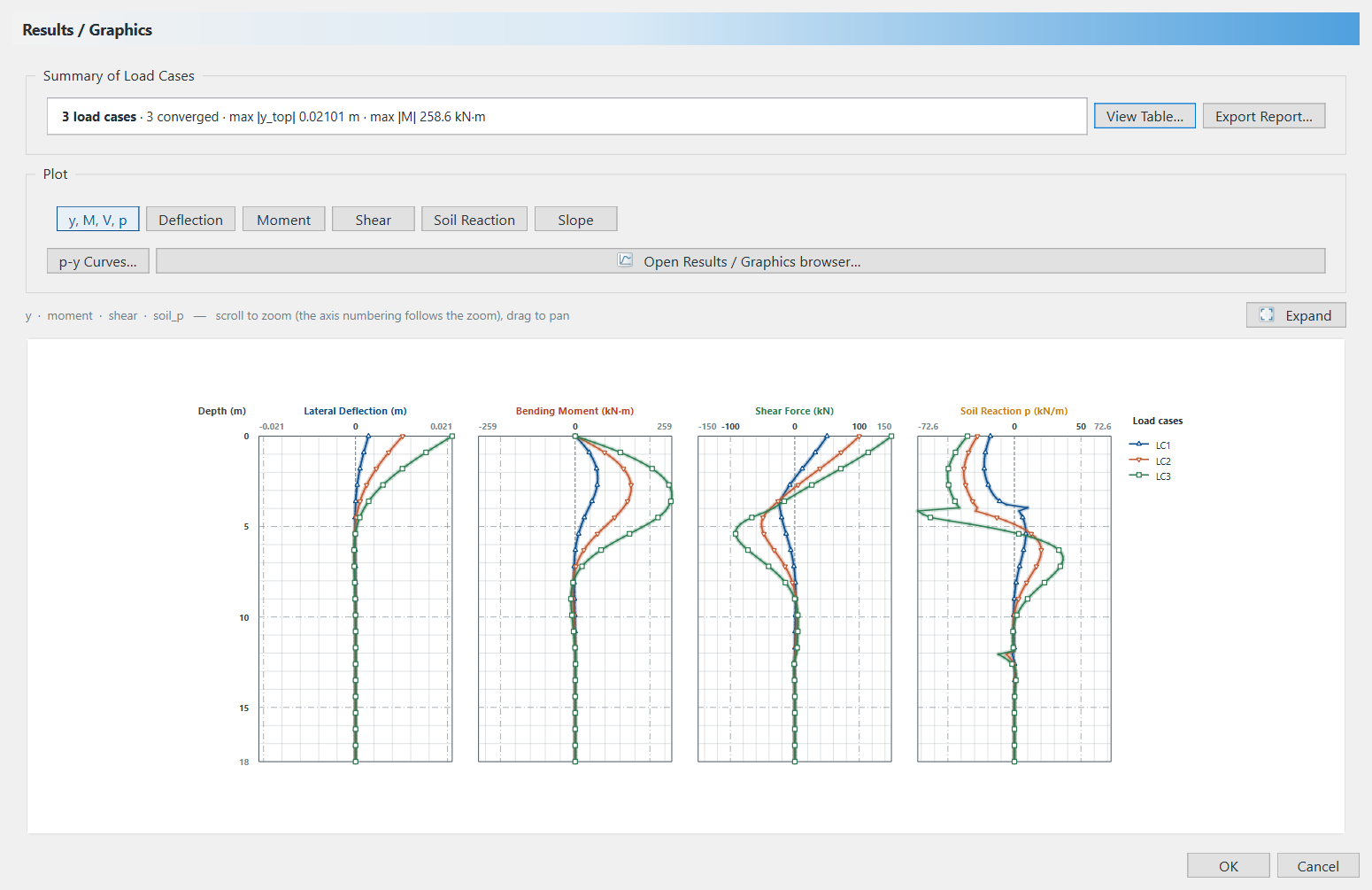Select the y, M, V, p combined plot
This screenshot has height=890, width=1372.
[x=97, y=220]
